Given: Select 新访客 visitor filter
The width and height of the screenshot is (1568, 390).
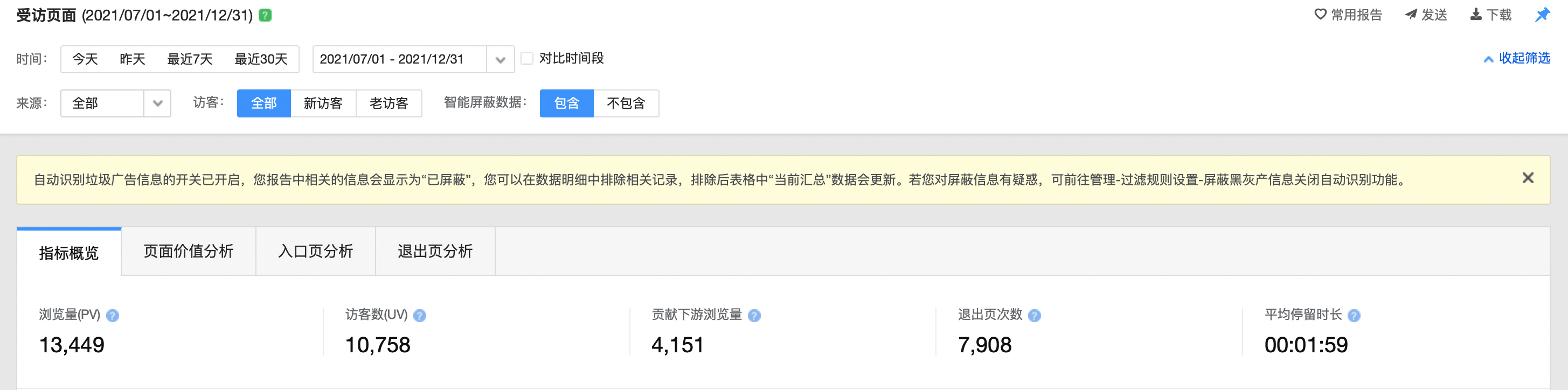Looking at the screenshot, I should tap(323, 103).
